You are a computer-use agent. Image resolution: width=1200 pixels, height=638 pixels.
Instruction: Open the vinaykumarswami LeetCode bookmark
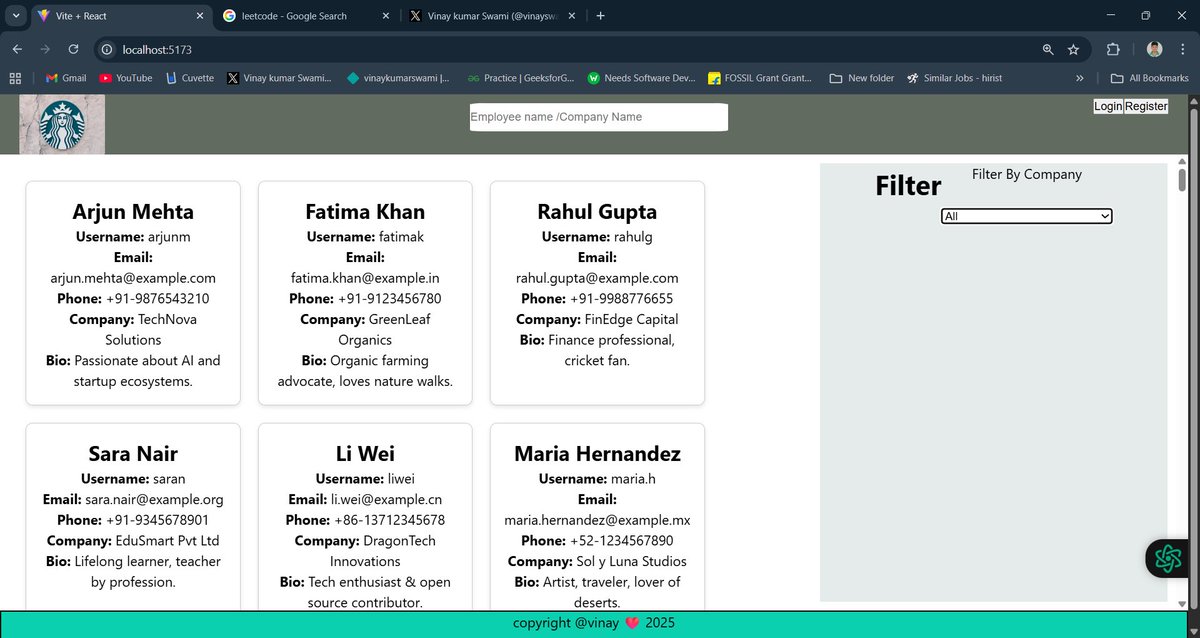click(398, 78)
